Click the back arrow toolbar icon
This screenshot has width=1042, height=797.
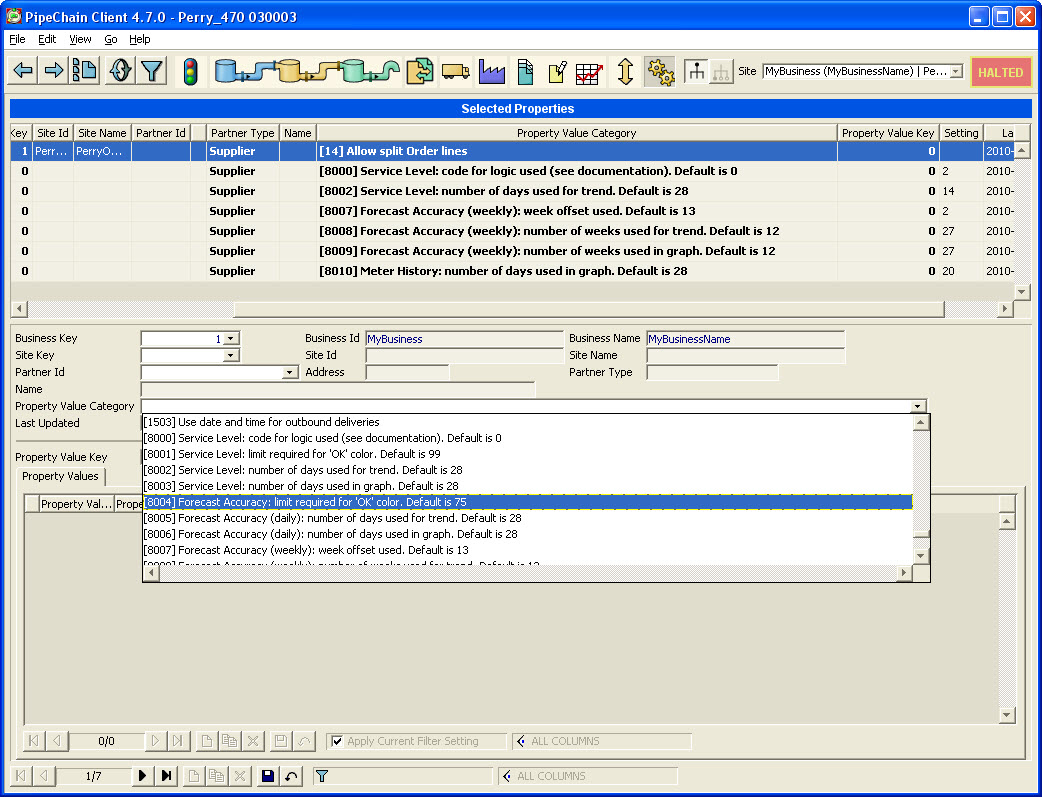point(24,71)
